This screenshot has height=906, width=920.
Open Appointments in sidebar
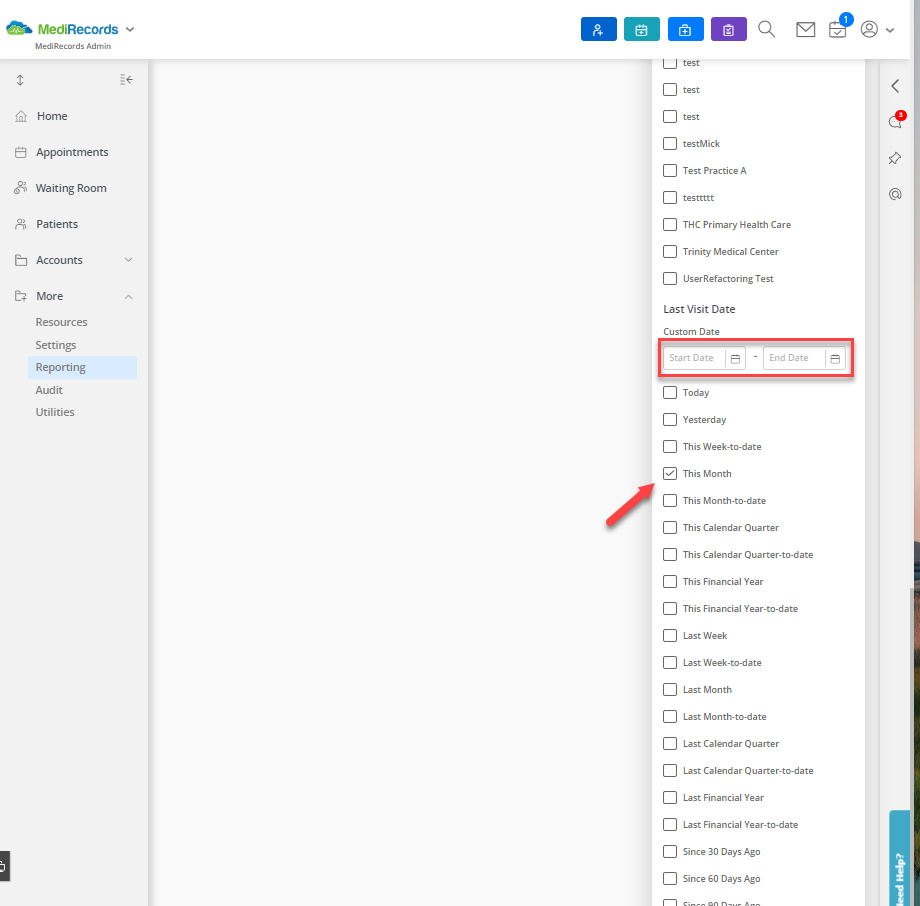point(72,152)
